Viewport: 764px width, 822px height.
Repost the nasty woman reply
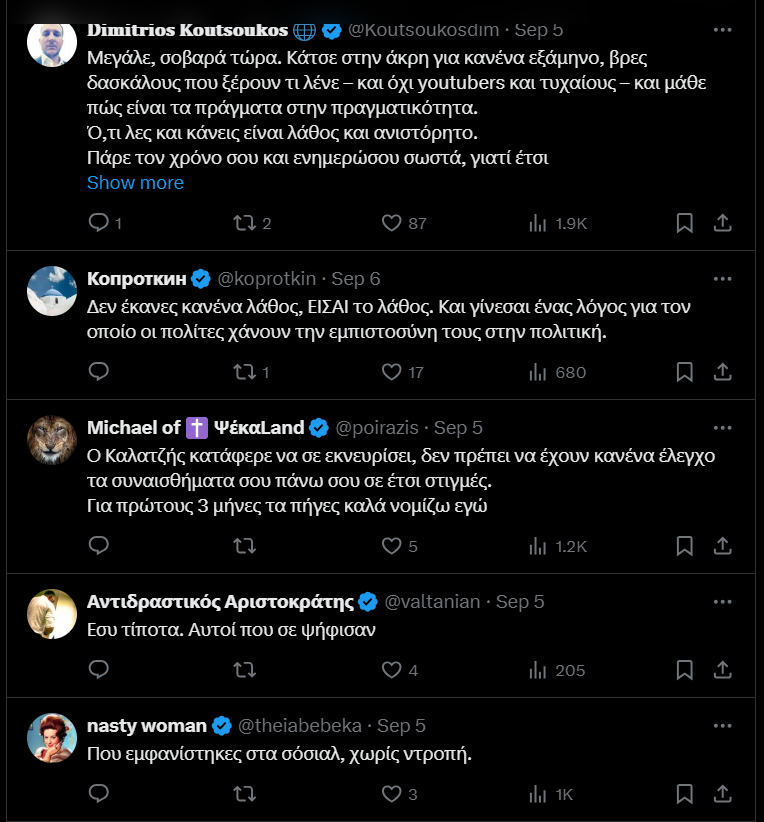click(x=244, y=794)
